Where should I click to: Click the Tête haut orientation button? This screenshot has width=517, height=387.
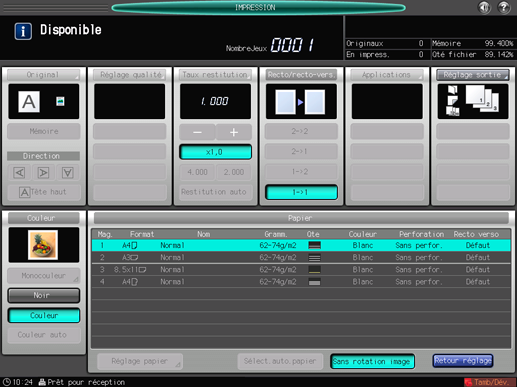pyautogui.click(x=44, y=192)
